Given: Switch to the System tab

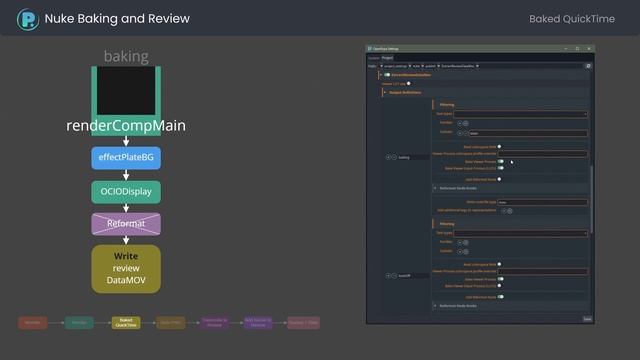Looking at the screenshot, I should (x=373, y=58).
